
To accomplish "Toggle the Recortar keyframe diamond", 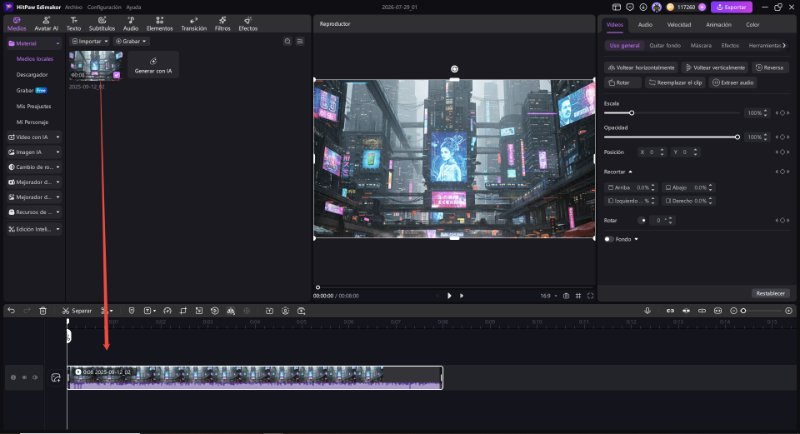I will 782,172.
